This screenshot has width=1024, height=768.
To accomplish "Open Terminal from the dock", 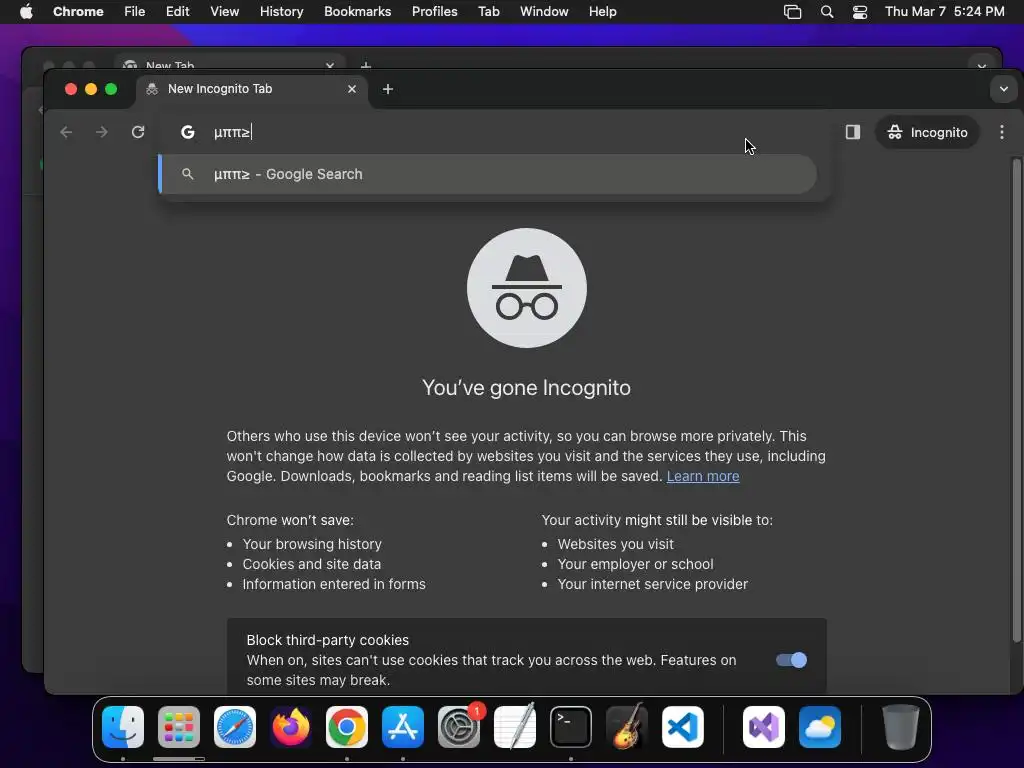I will pyautogui.click(x=571, y=727).
